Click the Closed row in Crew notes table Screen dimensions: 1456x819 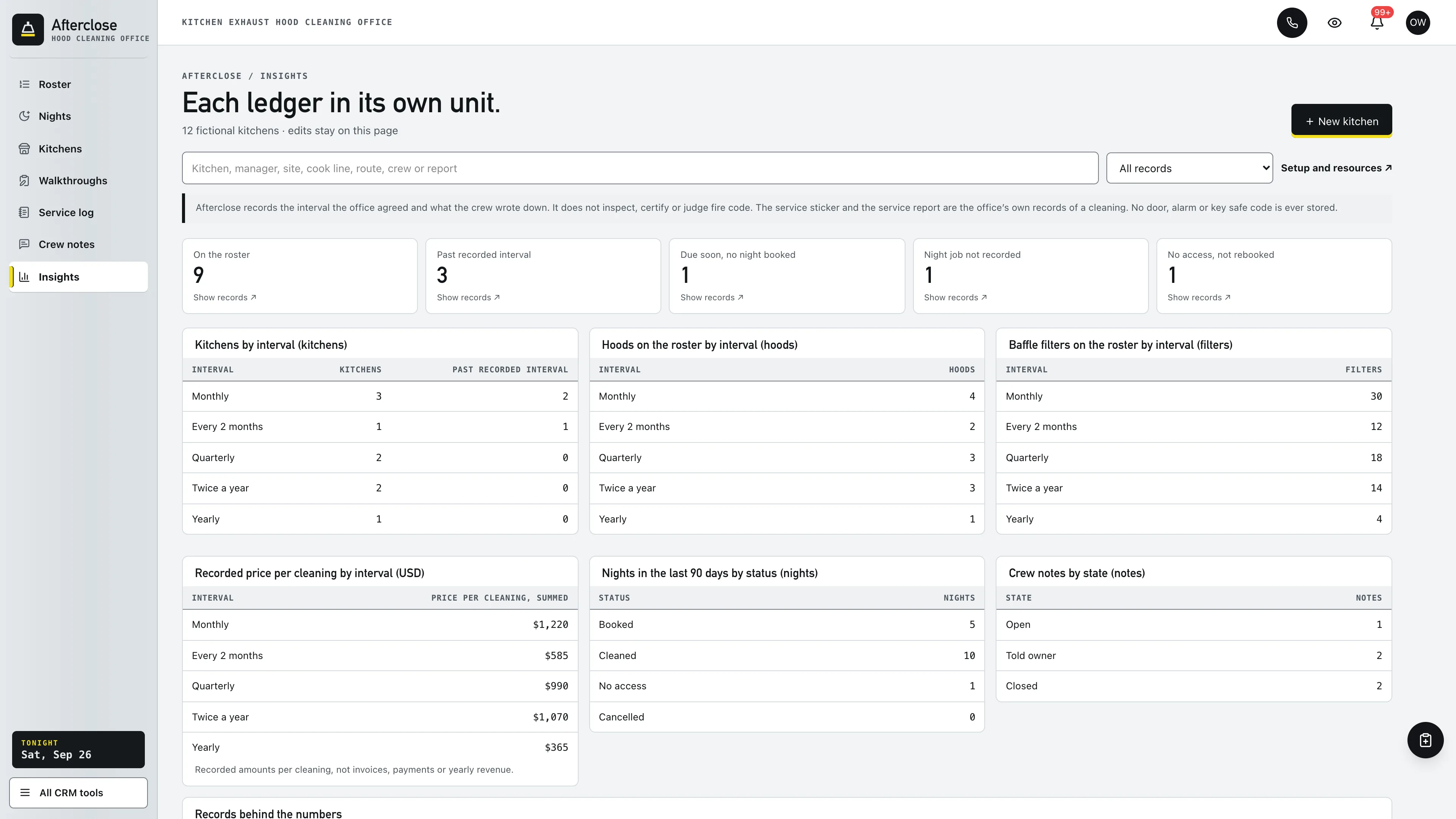pos(1194,686)
